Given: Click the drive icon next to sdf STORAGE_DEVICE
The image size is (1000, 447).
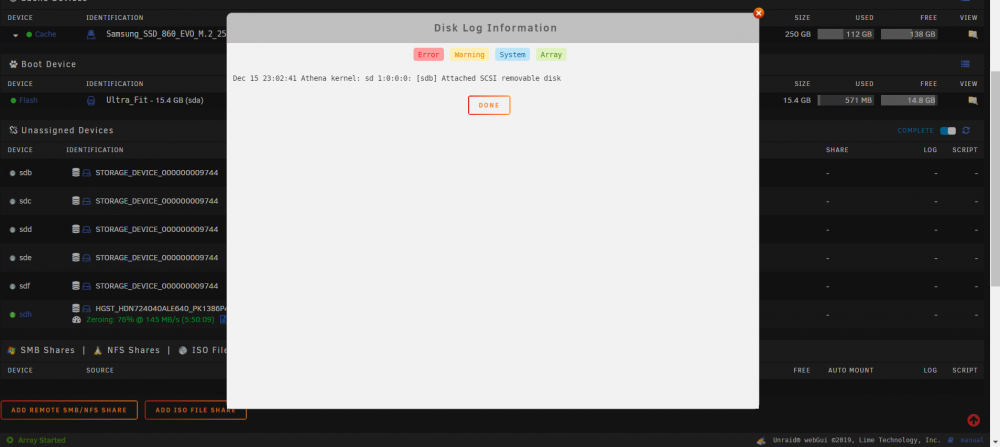Looking at the screenshot, I should pyautogui.click(x=87, y=286).
